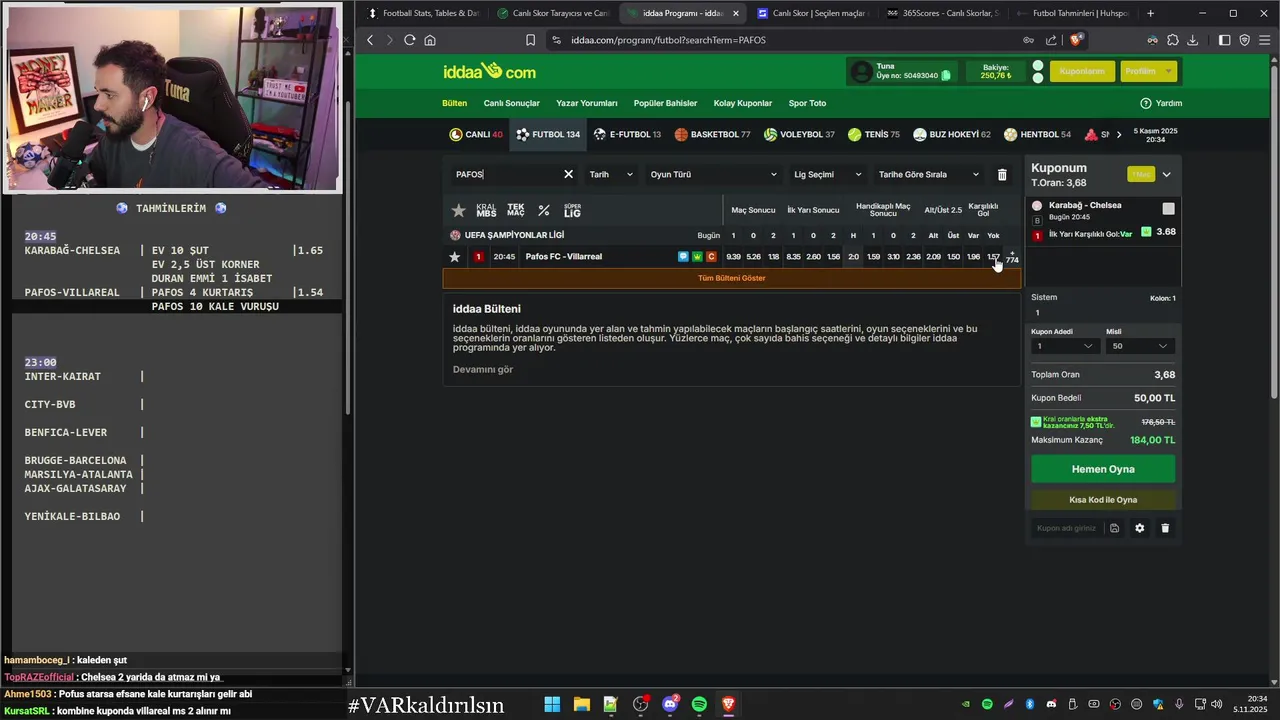
Task: Click trash icon beside Tarihe Göre Sırala
Action: coord(1002,174)
